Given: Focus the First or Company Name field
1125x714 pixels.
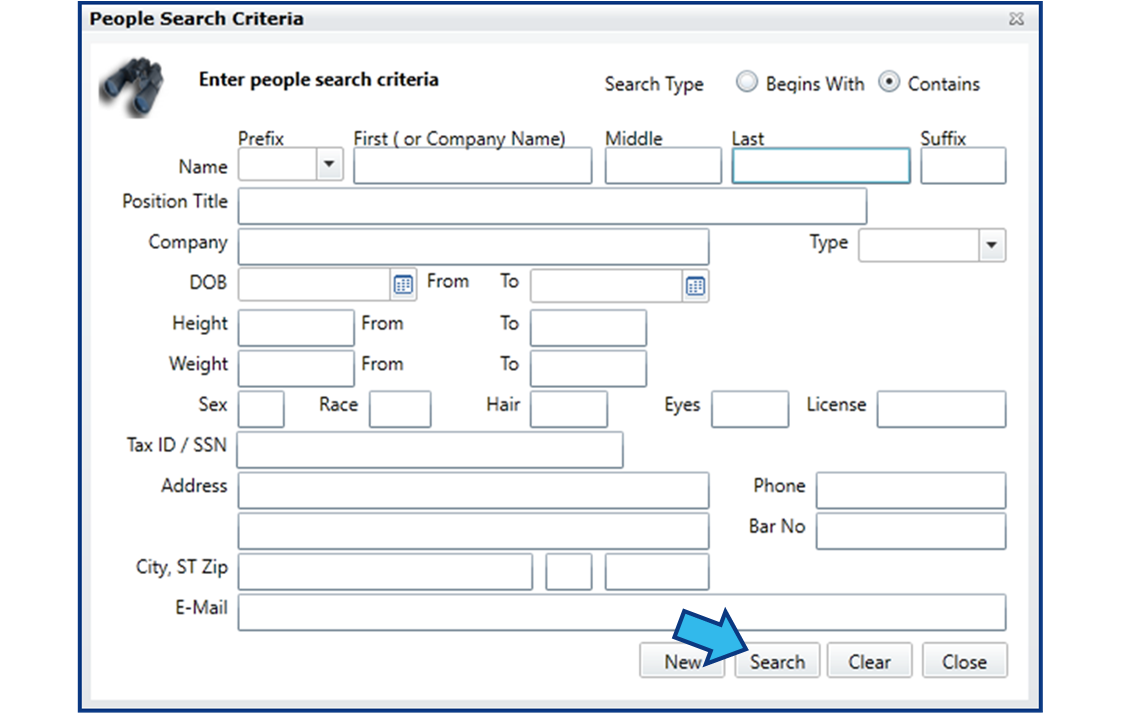Looking at the screenshot, I should coord(473,166).
